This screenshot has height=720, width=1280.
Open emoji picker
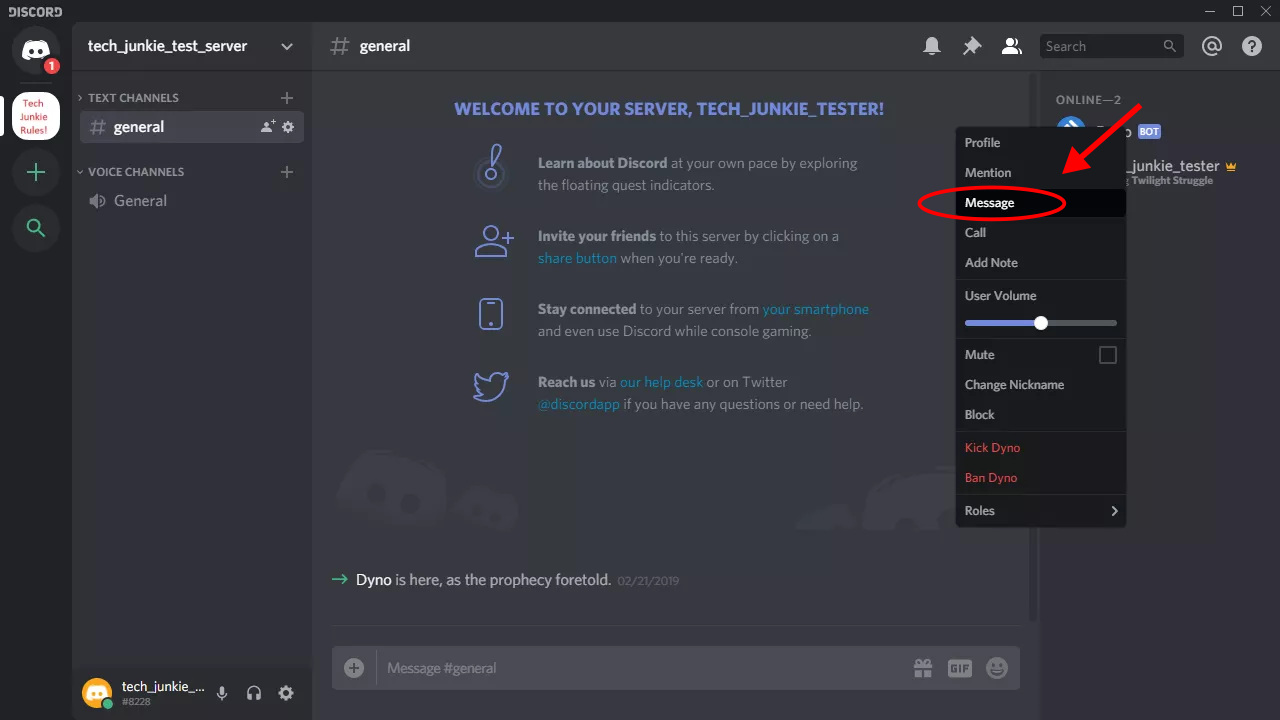tap(997, 668)
